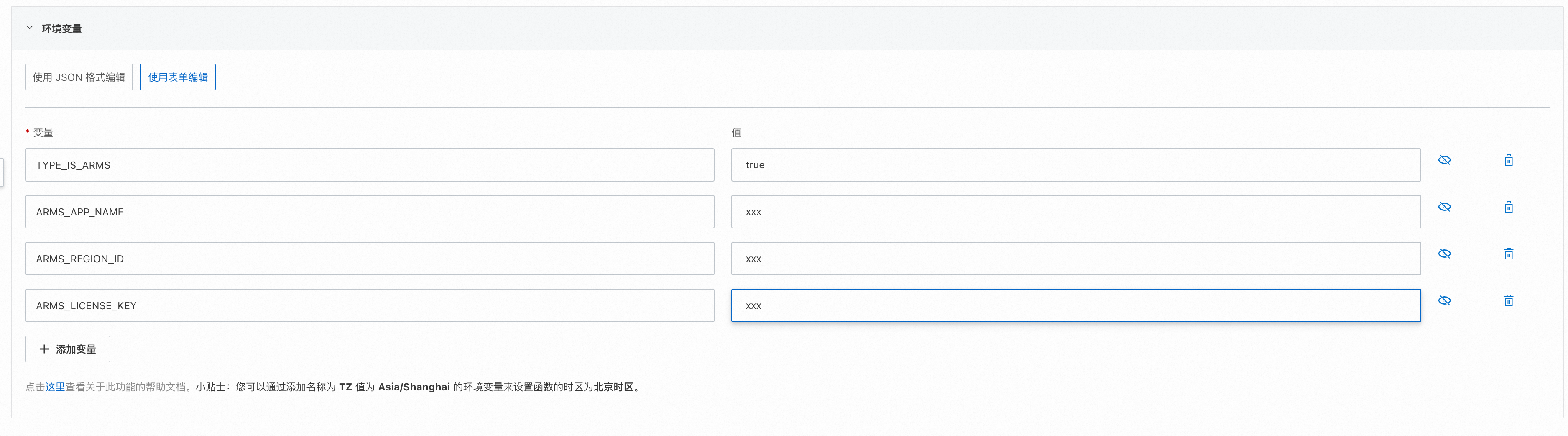Click the 环境变量 section title
The width and height of the screenshot is (1568, 436).
point(61,28)
